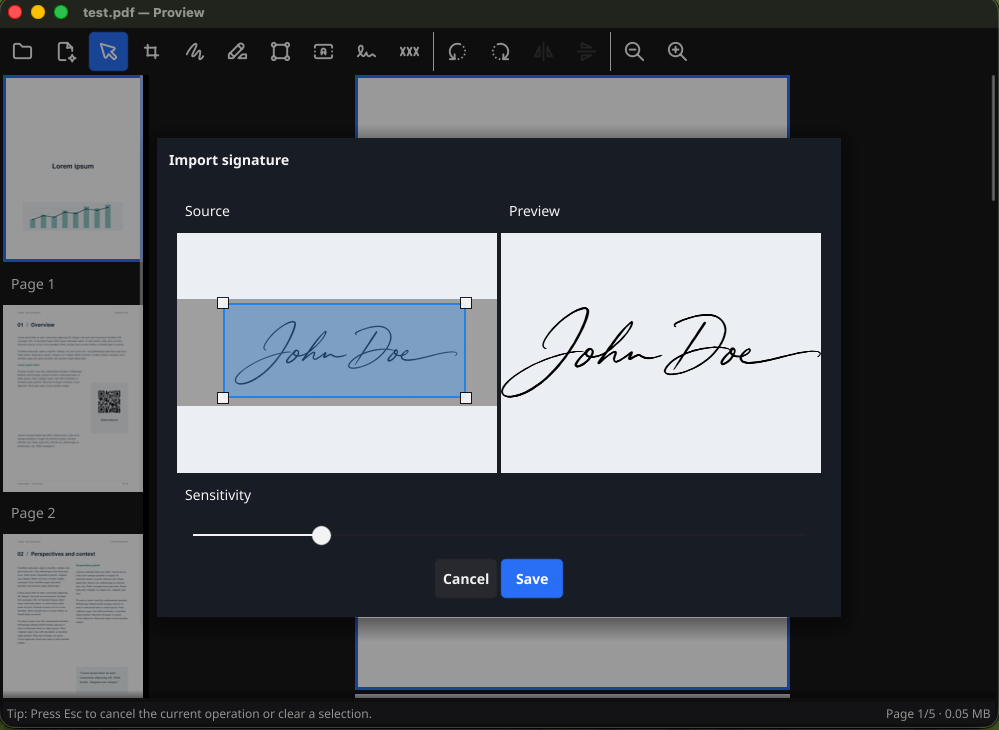Create a new document from the toolbar
Viewport: 999px width, 730px height.
[x=66, y=52]
